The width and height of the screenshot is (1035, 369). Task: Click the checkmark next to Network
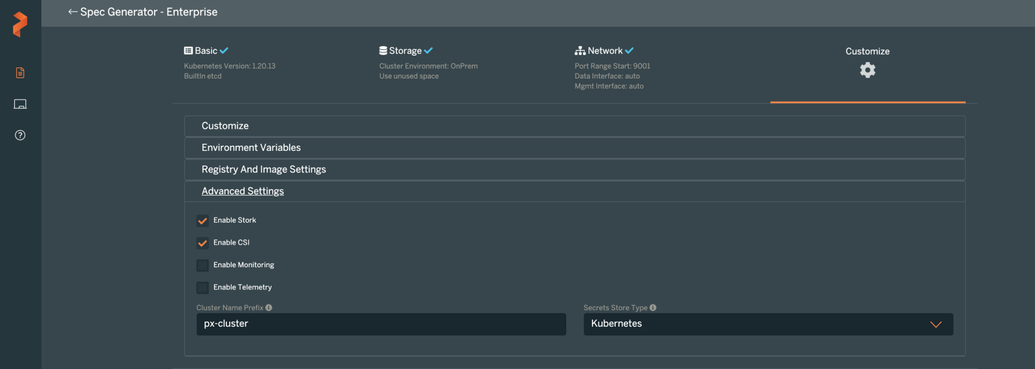pos(629,51)
